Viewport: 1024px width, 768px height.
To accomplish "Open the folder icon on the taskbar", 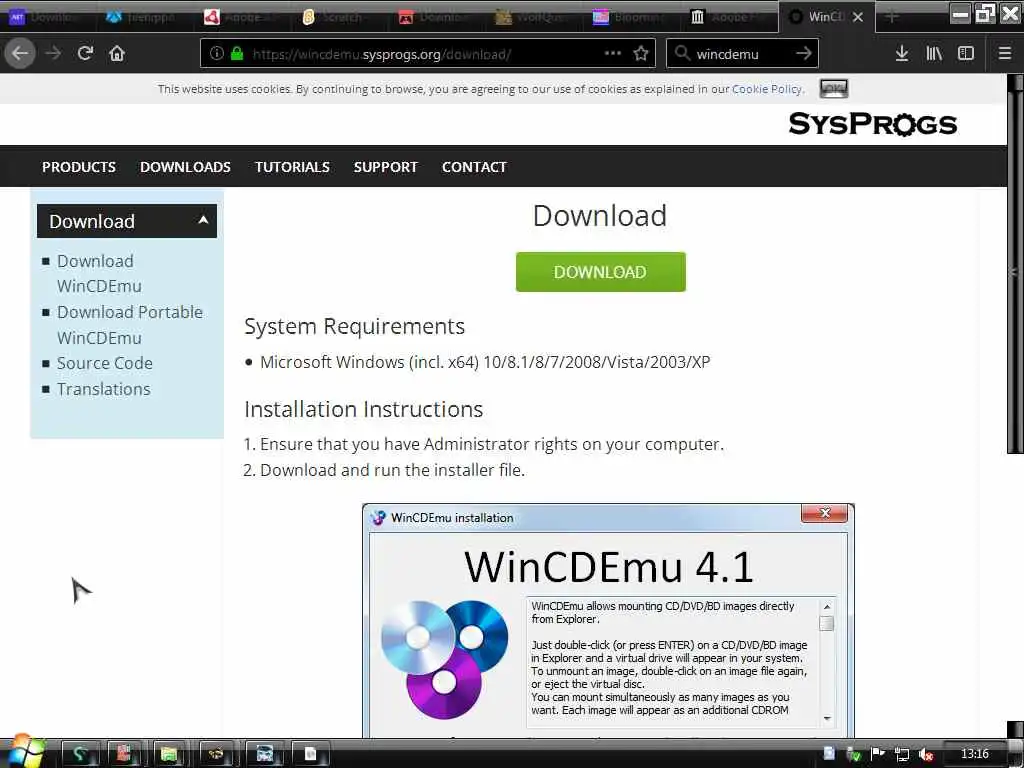I will [x=169, y=754].
